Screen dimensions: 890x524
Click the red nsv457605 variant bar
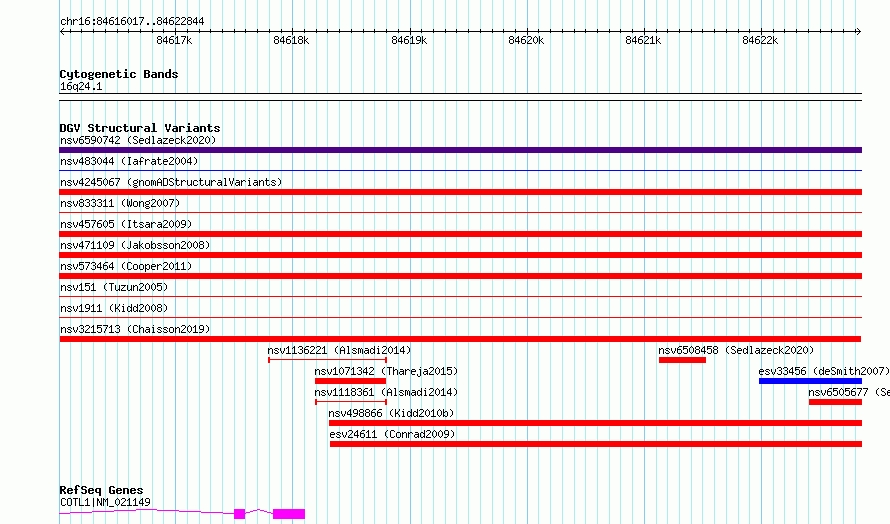[460, 234]
